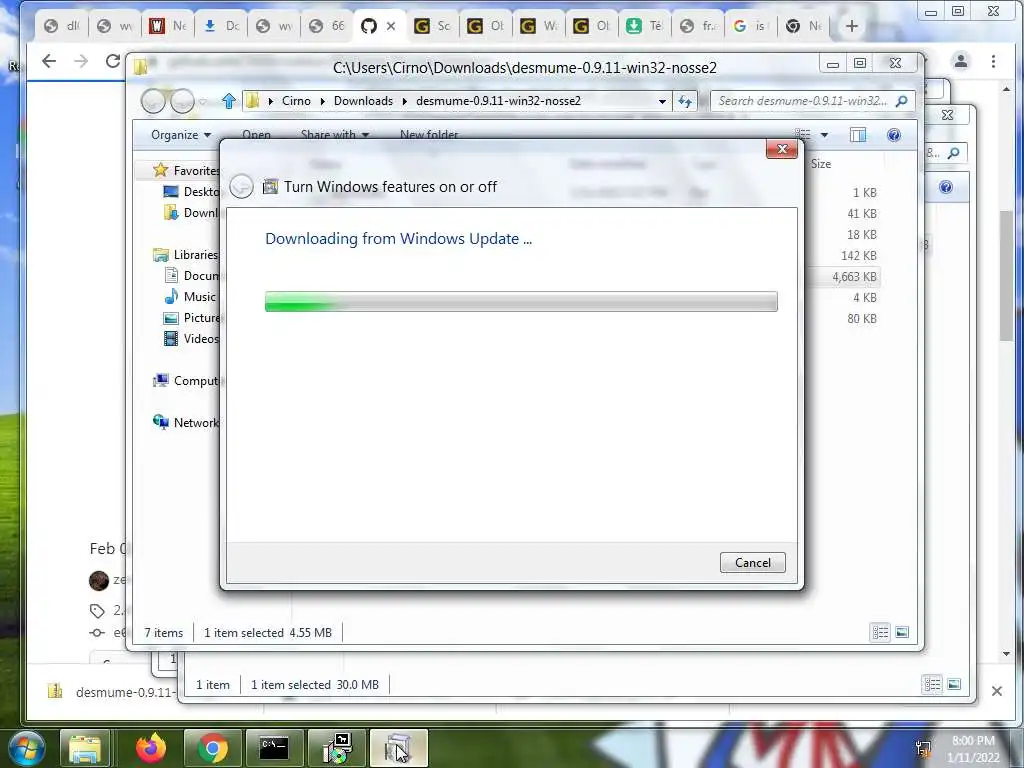Reload the Chrome page
The width and height of the screenshot is (1024, 768).
coord(113,61)
